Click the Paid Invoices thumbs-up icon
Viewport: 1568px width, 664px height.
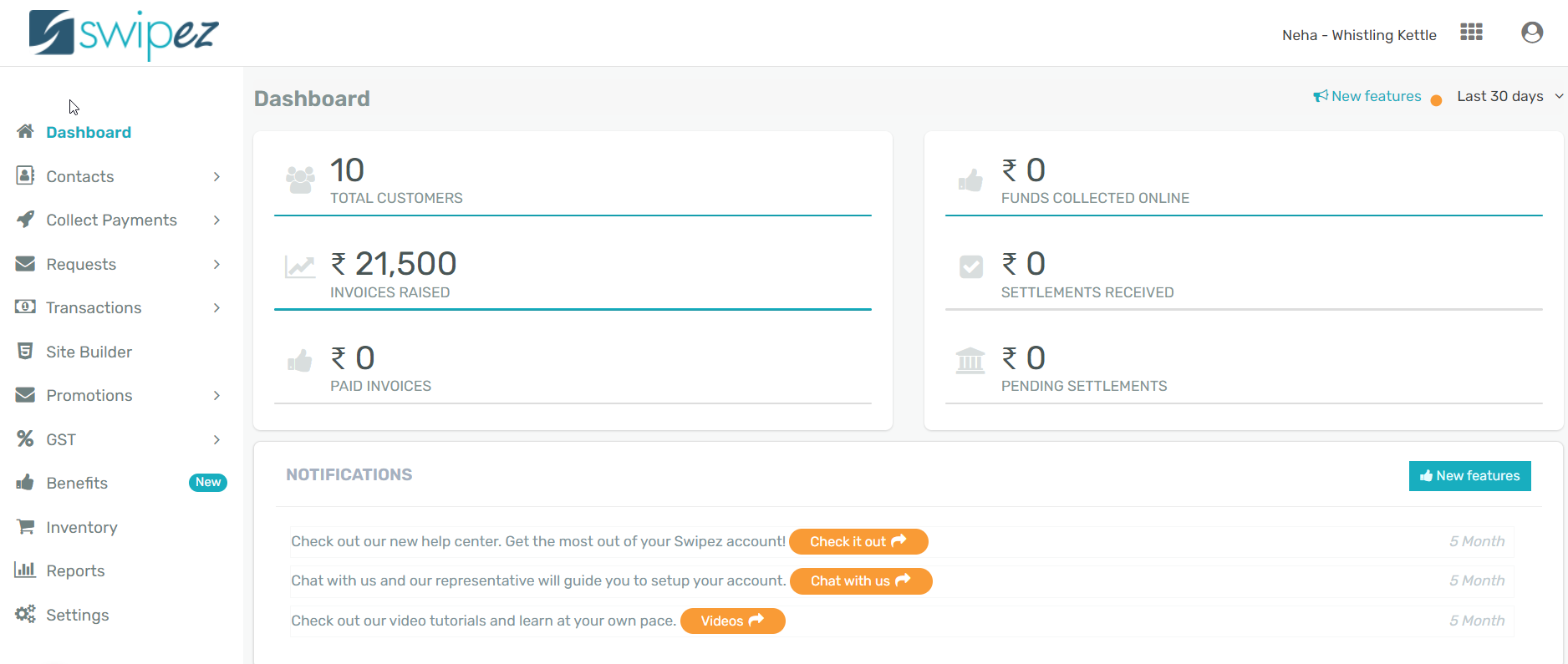pyautogui.click(x=300, y=360)
